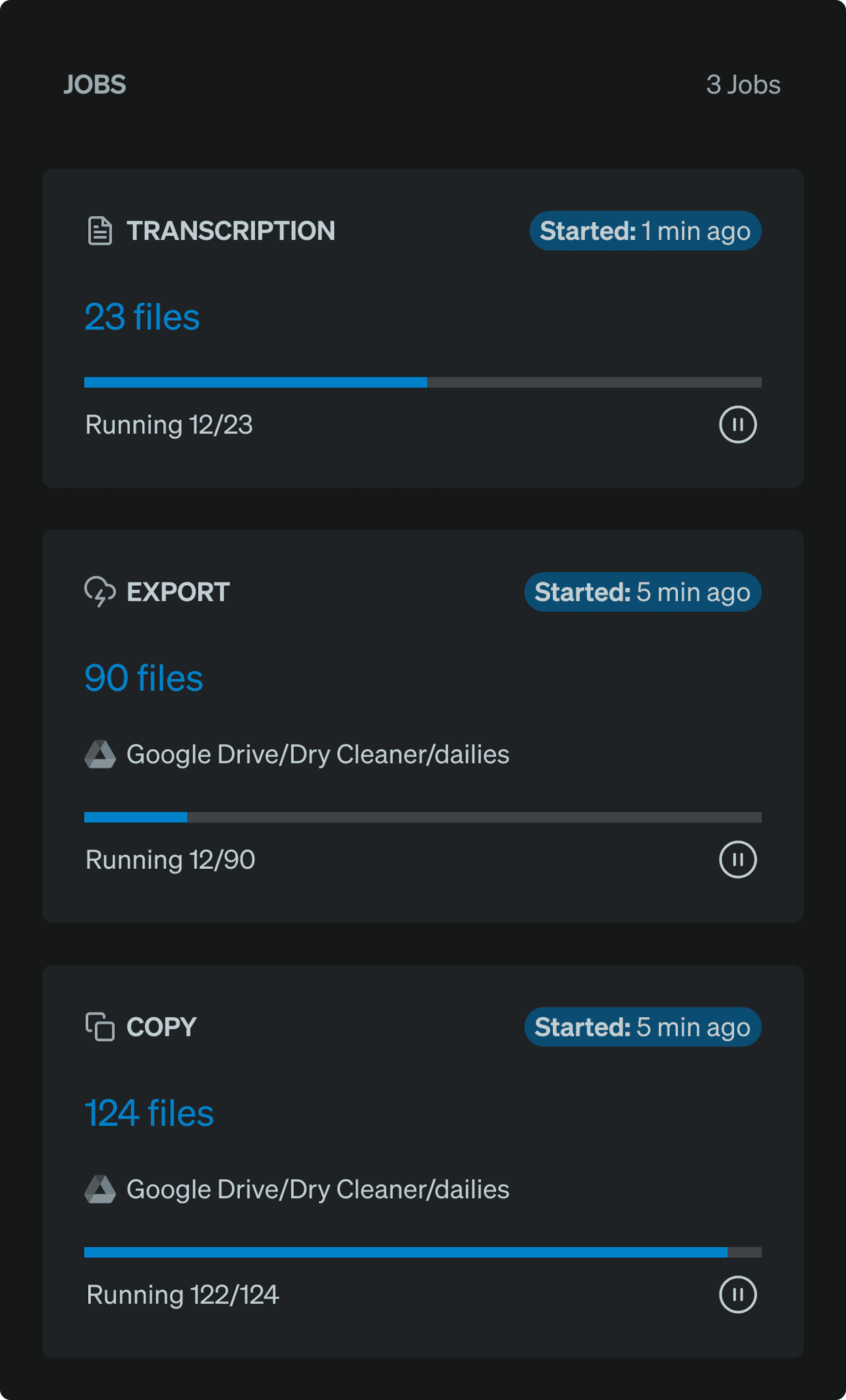Click the Started 1 min ago badge
This screenshot has height=1400, width=846.
(645, 231)
